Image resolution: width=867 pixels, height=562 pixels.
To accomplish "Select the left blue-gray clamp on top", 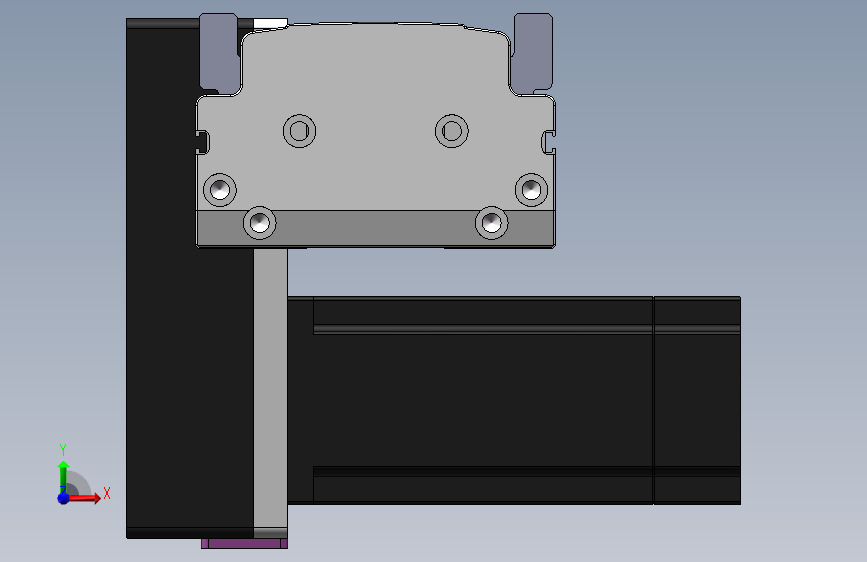I will click(x=218, y=53).
